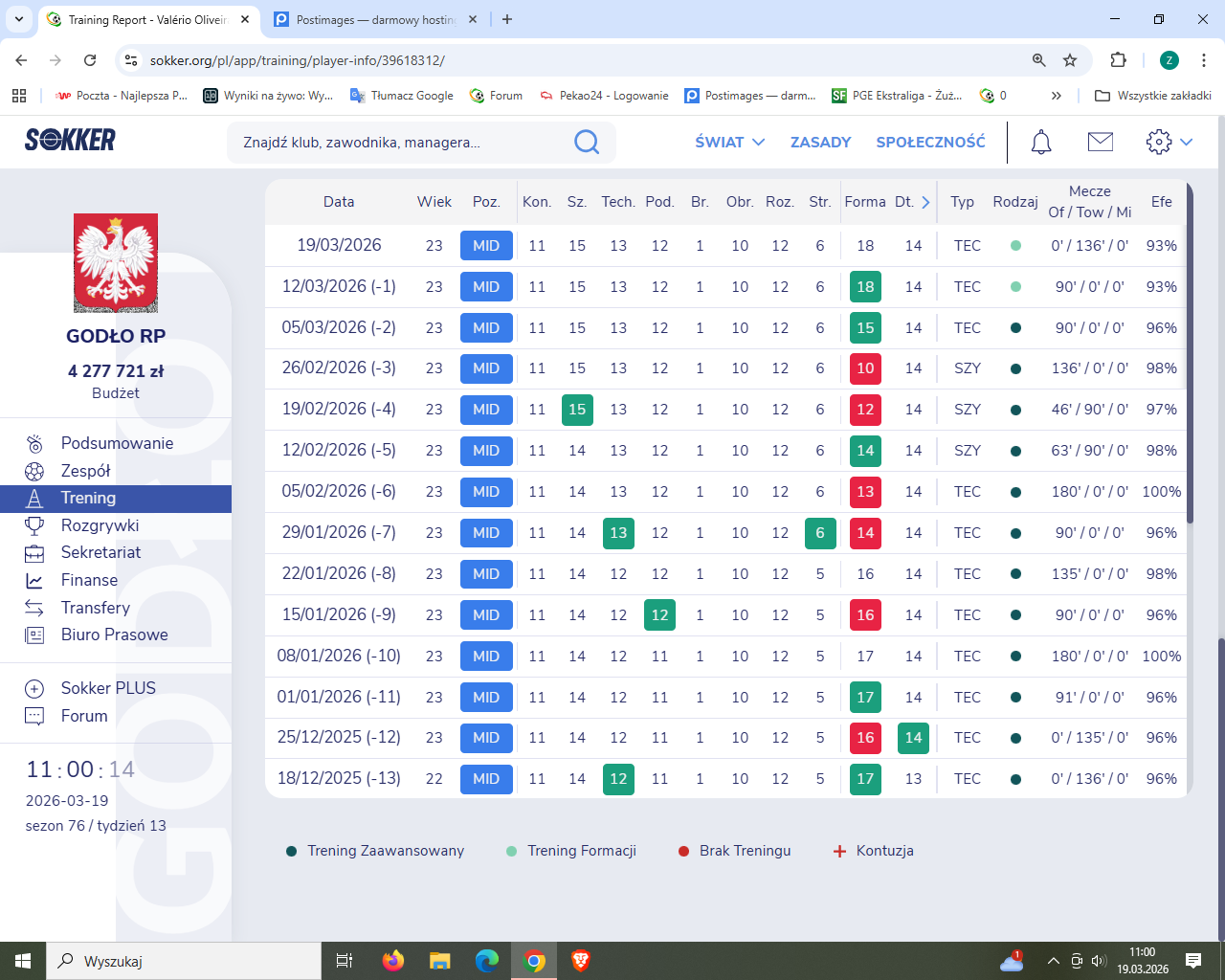Click green Forma 18 in the 12/03/2026 row

pos(865,287)
